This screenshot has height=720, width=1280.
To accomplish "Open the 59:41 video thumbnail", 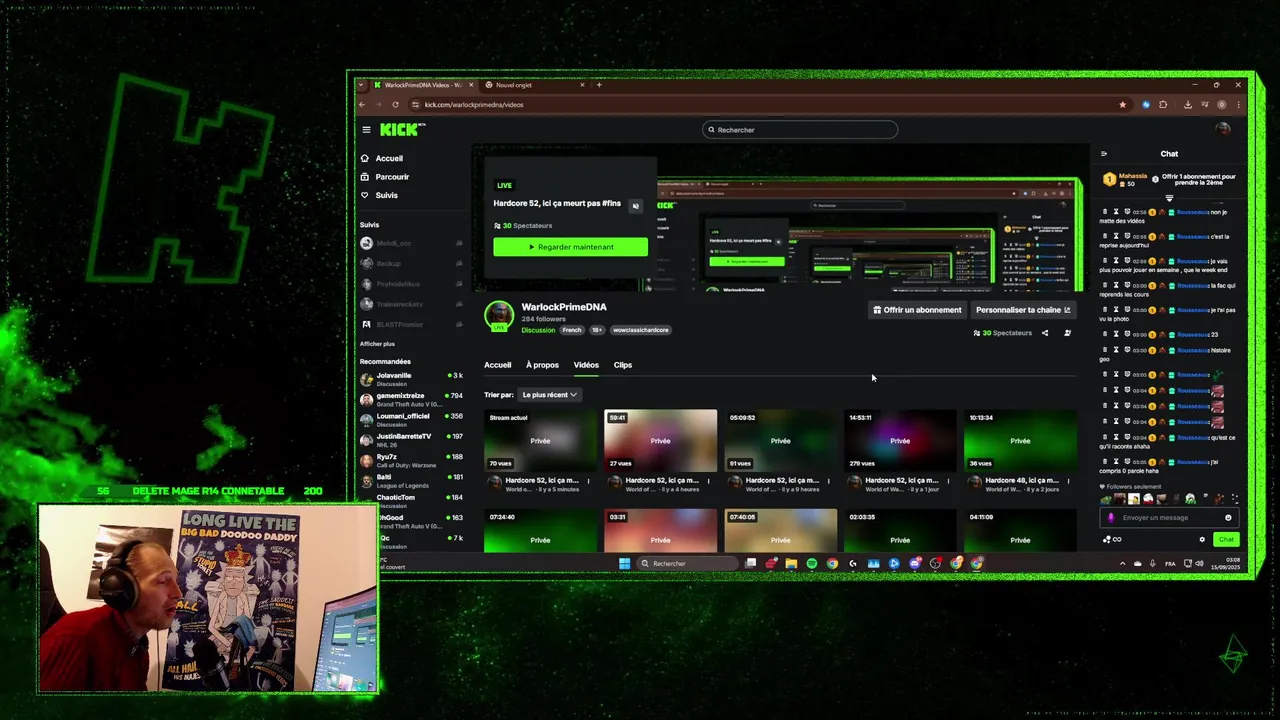I will point(660,440).
